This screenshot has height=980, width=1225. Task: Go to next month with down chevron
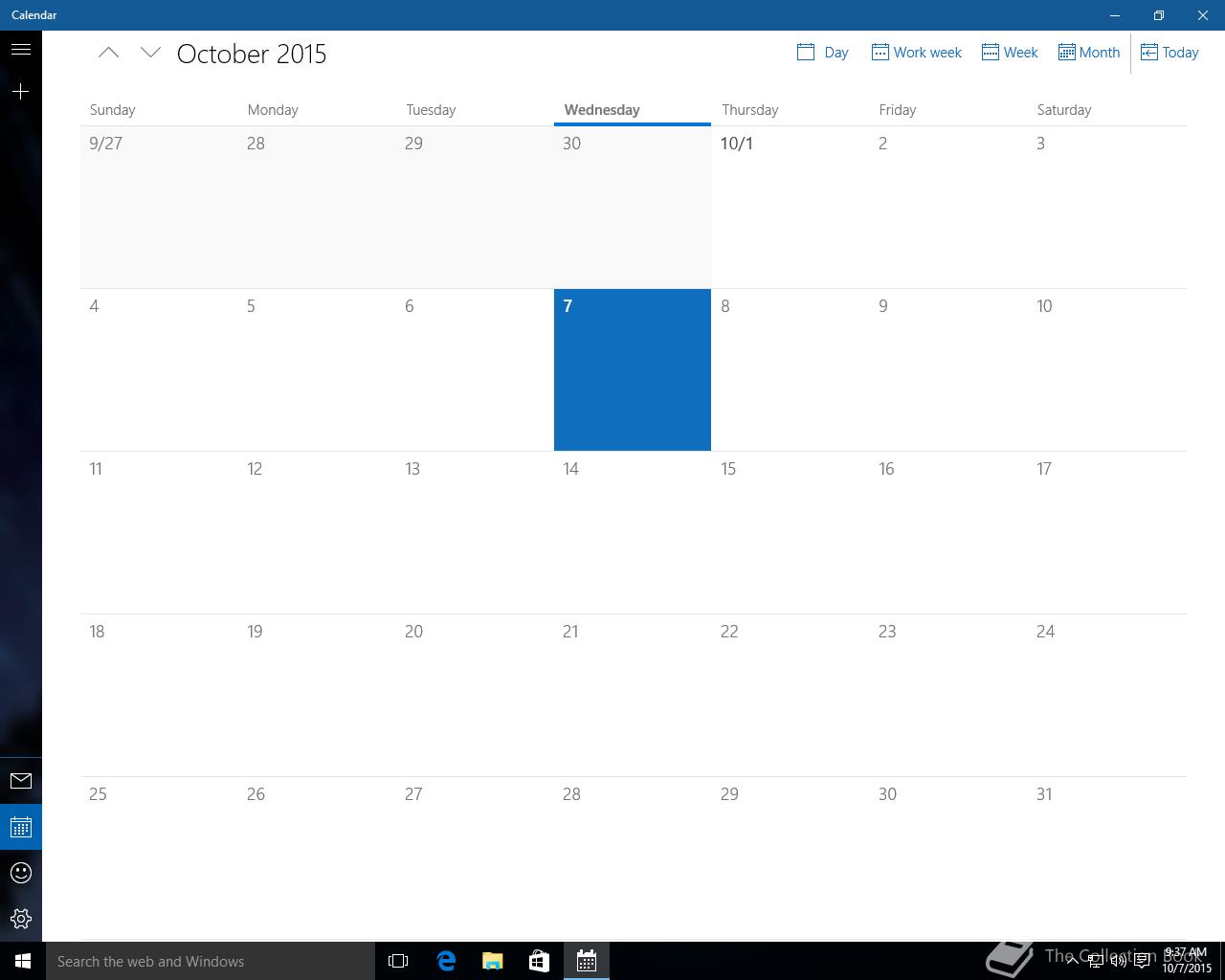[x=150, y=53]
